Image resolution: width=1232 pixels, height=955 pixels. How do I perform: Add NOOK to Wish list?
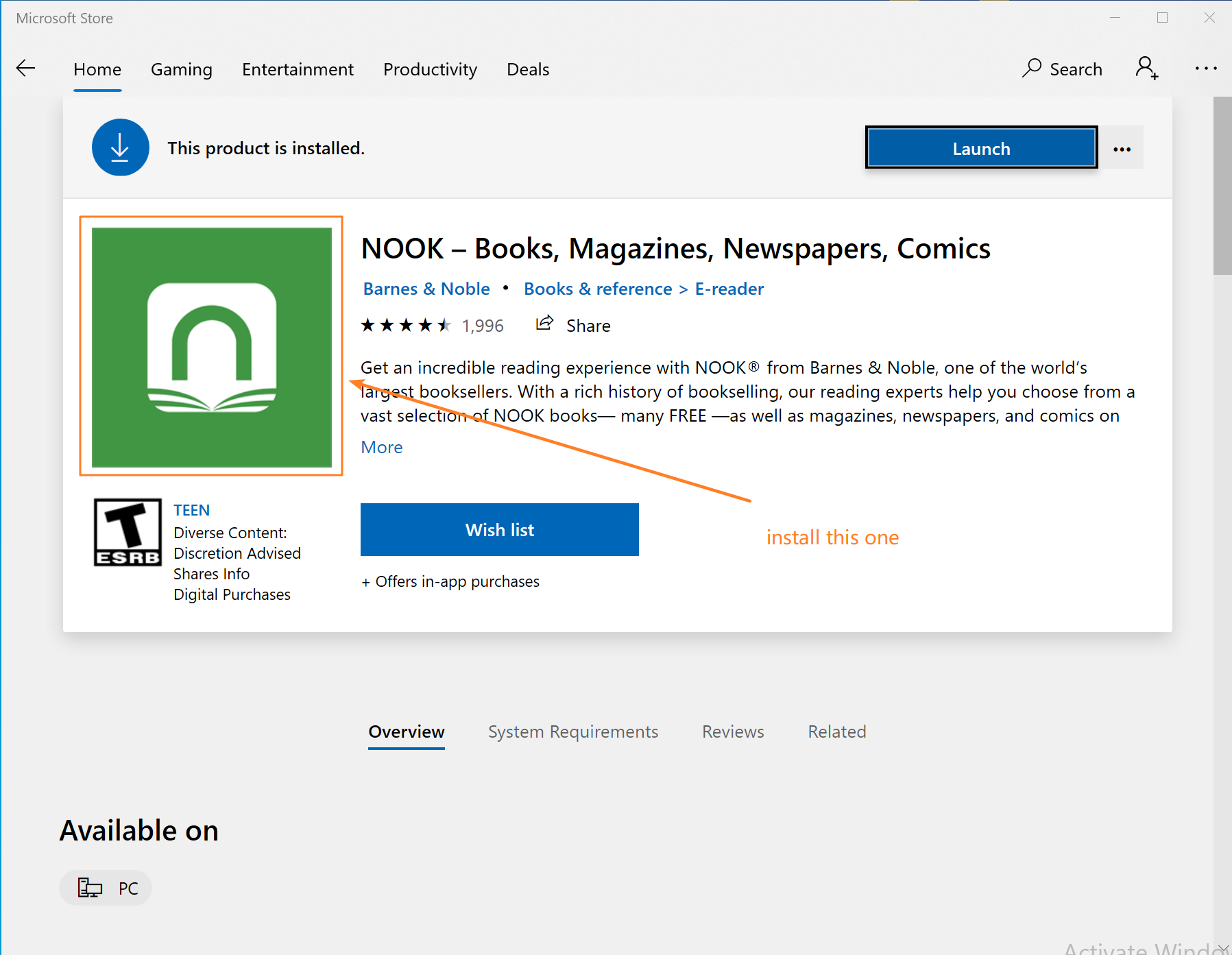(x=500, y=530)
